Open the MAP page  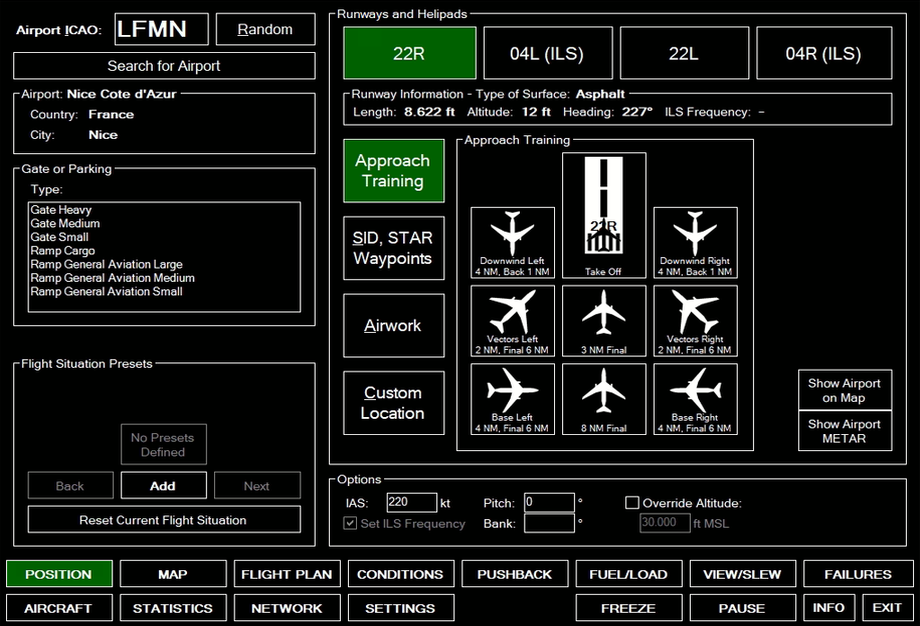click(x=173, y=574)
